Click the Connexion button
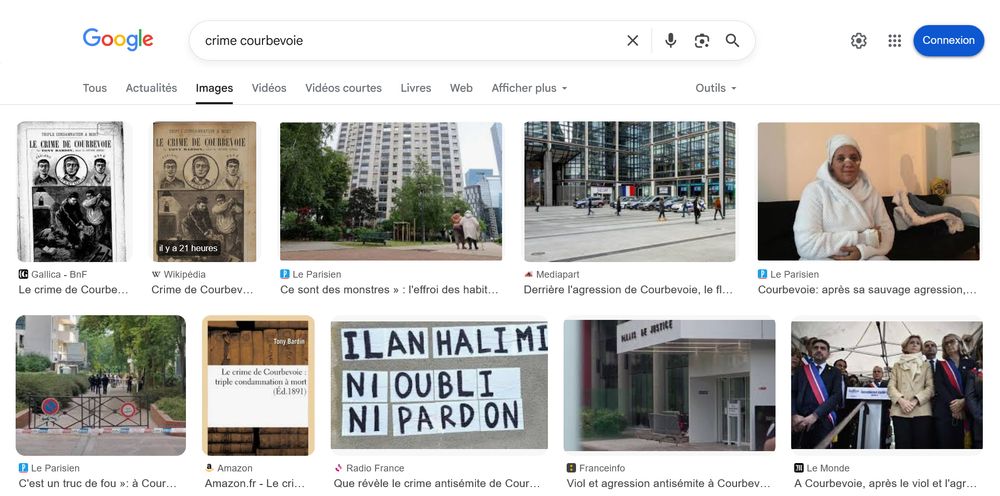The image size is (1000, 496). pos(948,40)
